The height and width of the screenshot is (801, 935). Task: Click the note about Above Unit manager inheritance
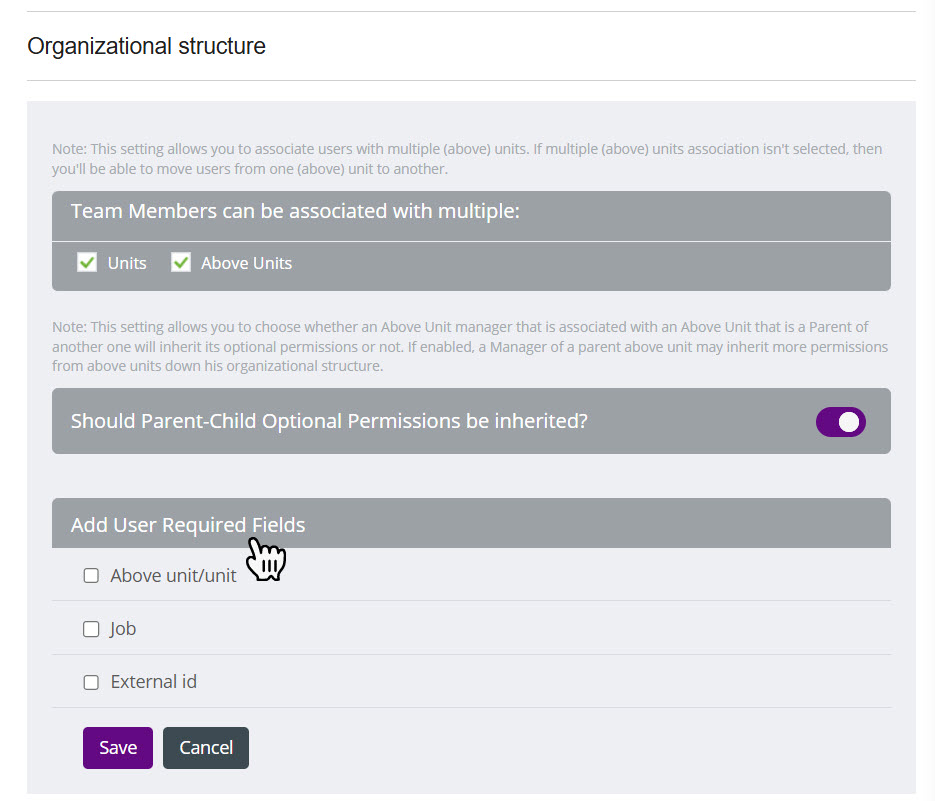point(467,347)
